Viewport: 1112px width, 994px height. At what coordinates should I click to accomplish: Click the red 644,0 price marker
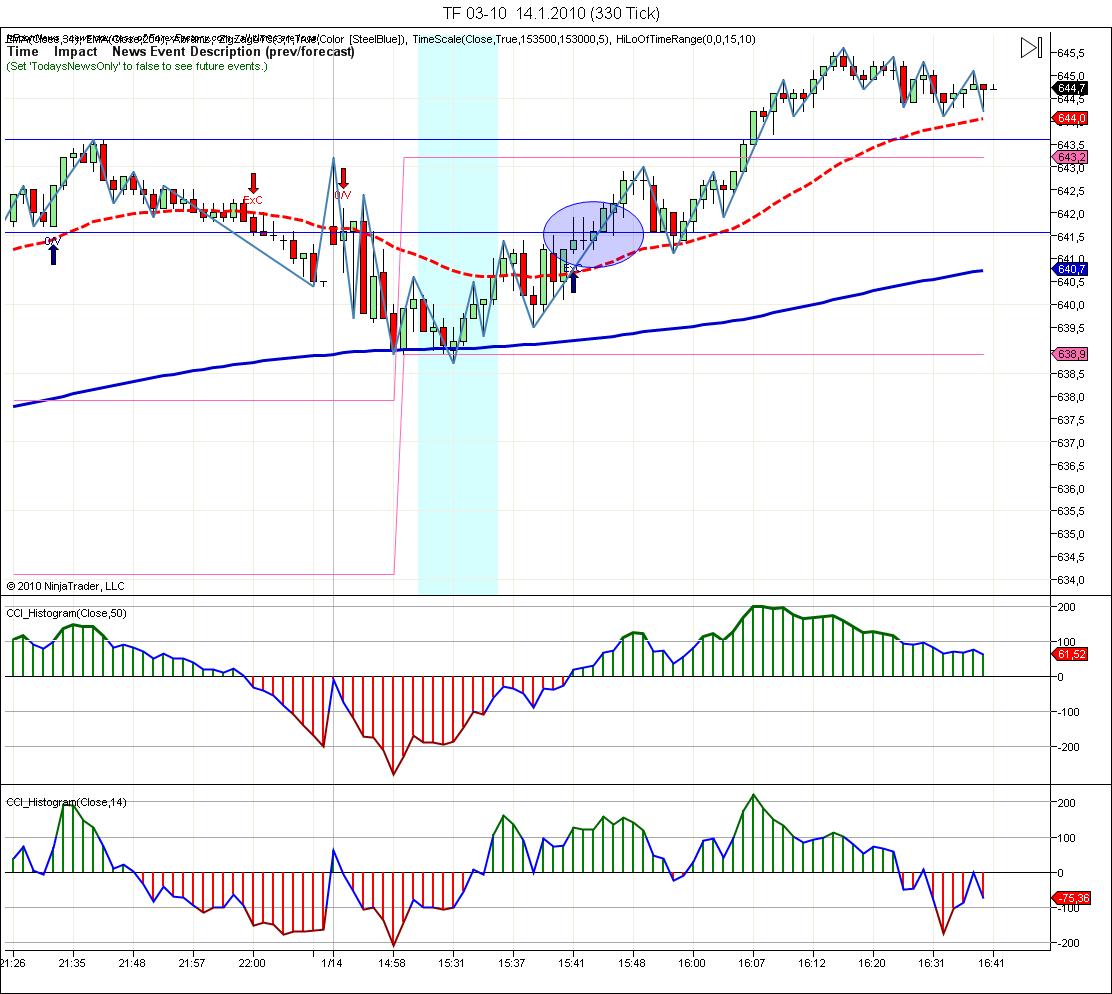[x=1070, y=118]
